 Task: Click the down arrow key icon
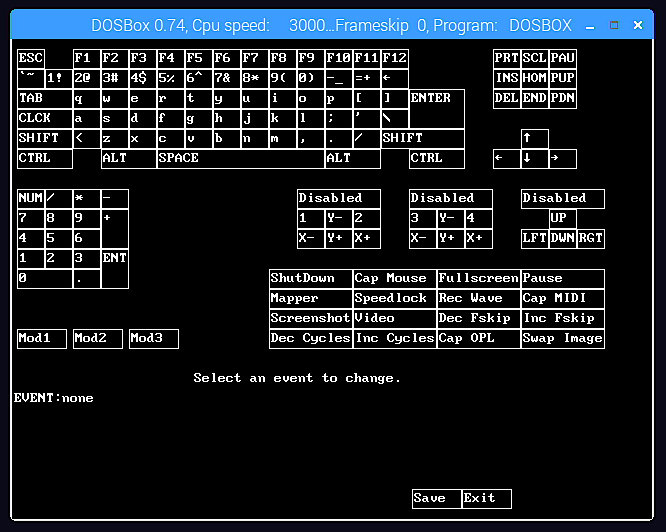pos(535,159)
